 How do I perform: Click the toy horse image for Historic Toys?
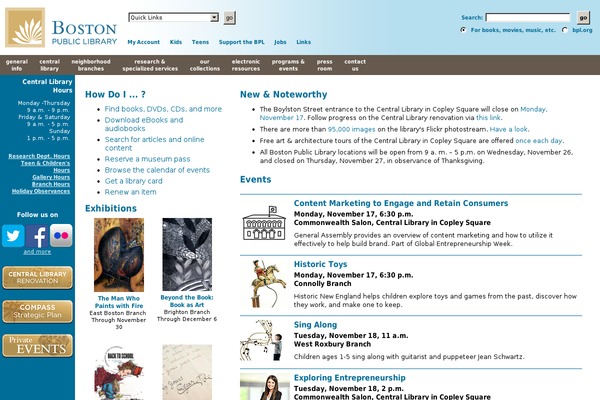point(268,284)
